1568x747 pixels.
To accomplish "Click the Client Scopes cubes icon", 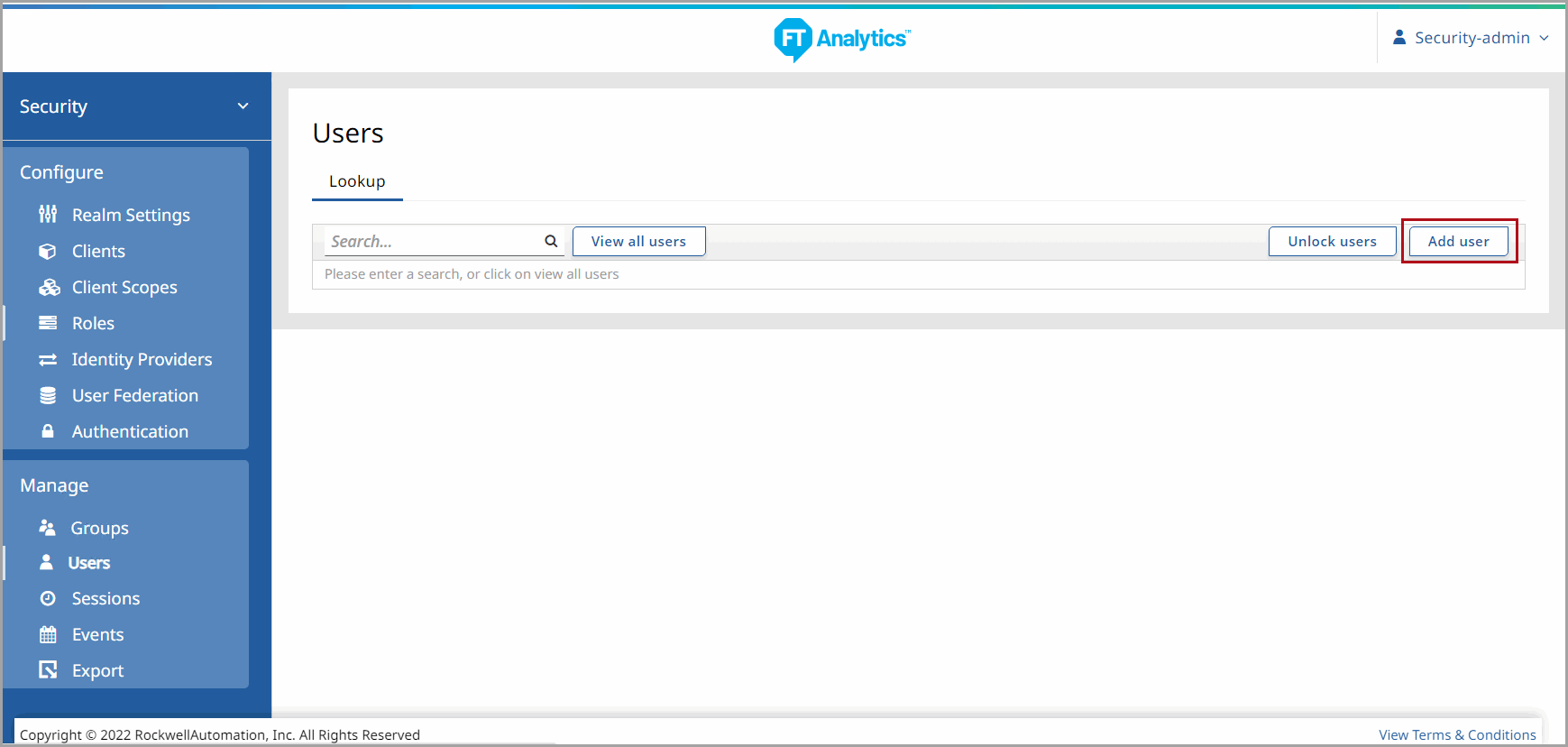I will [x=49, y=287].
